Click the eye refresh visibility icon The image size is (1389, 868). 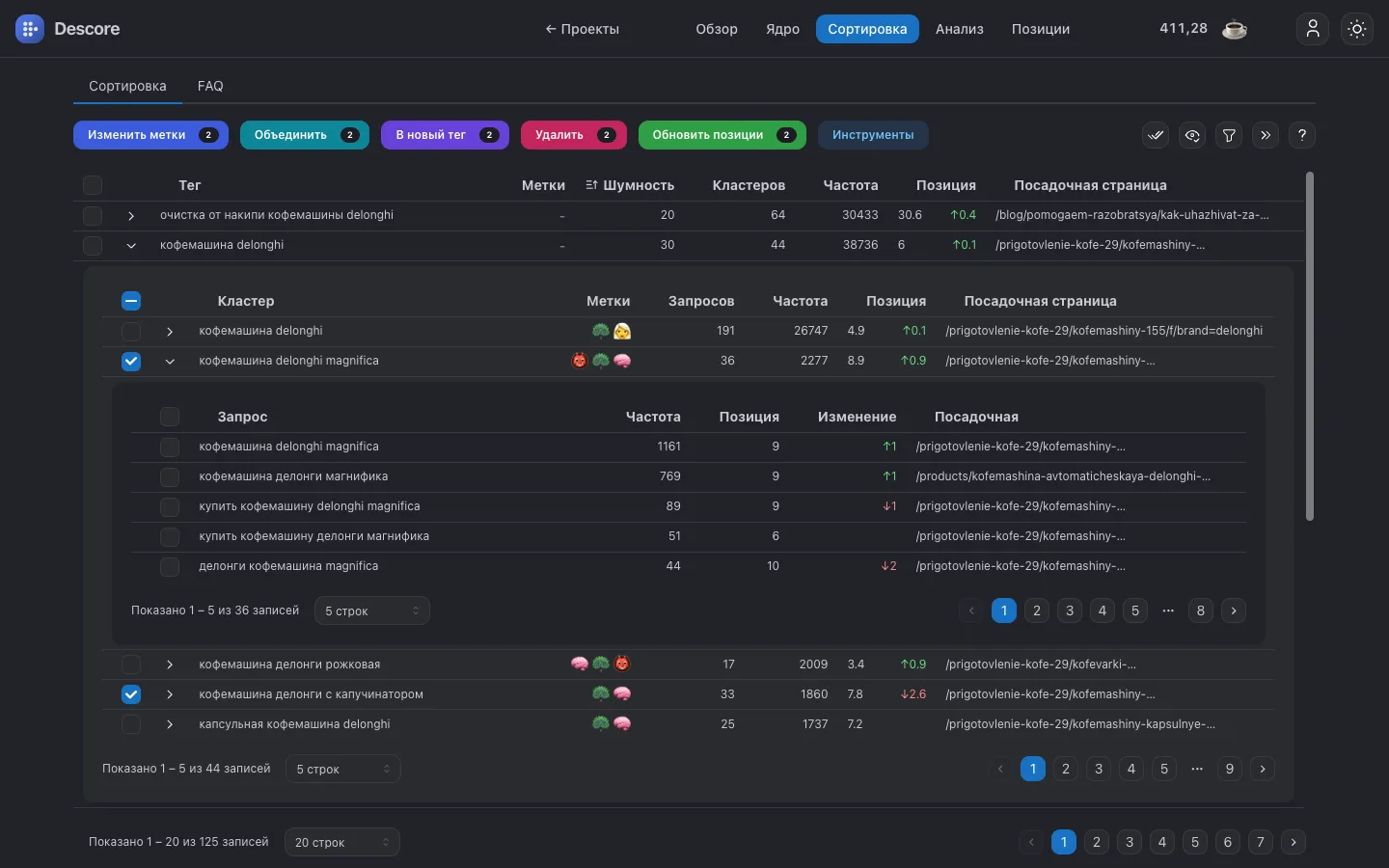[1192, 135]
